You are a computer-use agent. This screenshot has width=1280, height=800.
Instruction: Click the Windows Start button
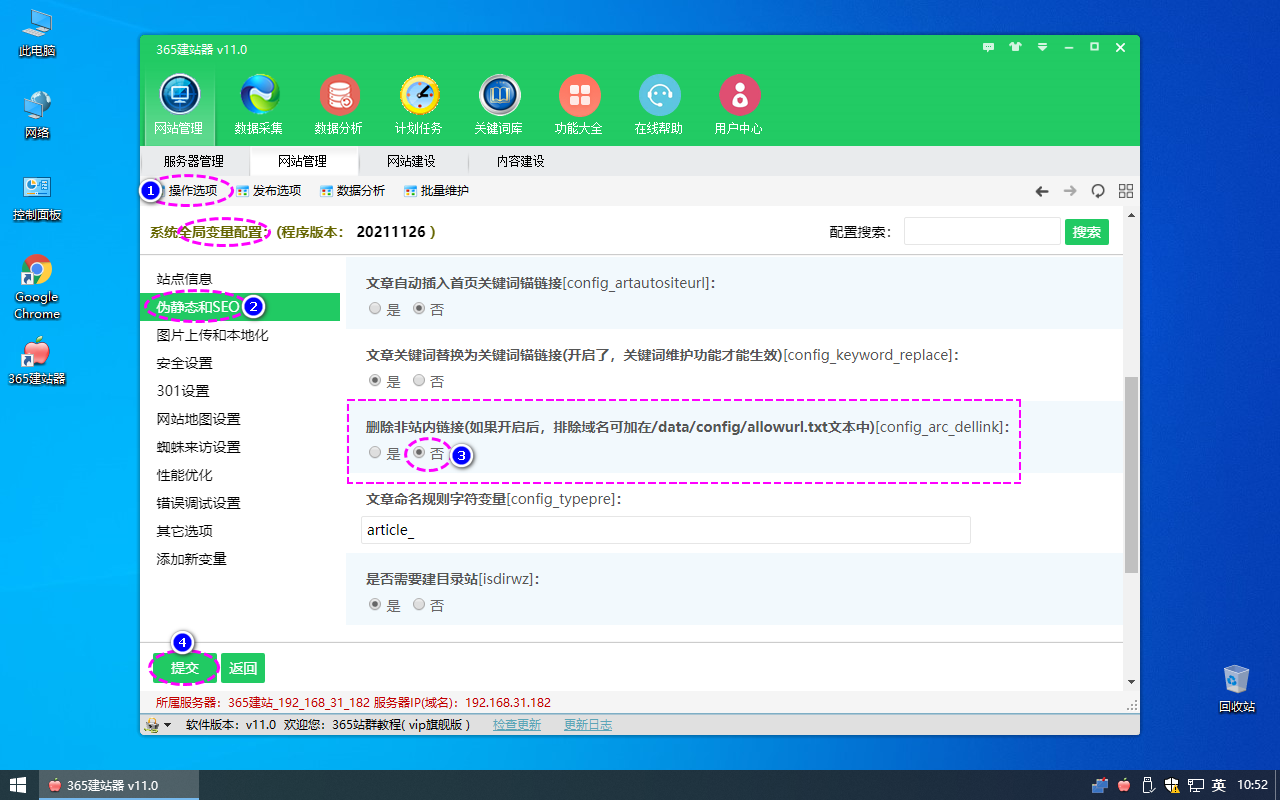[18, 785]
